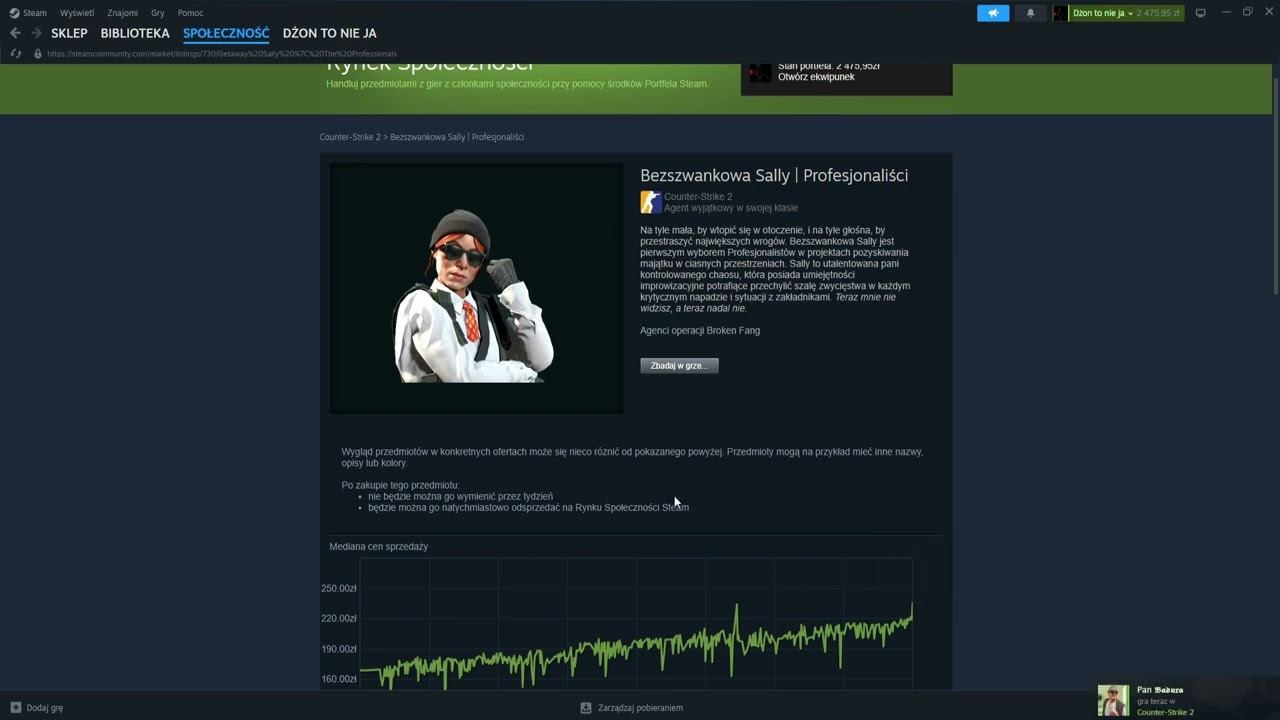The height and width of the screenshot is (720, 1280).
Task: Click the Counter-Strike 2 game icon
Action: click(651, 202)
